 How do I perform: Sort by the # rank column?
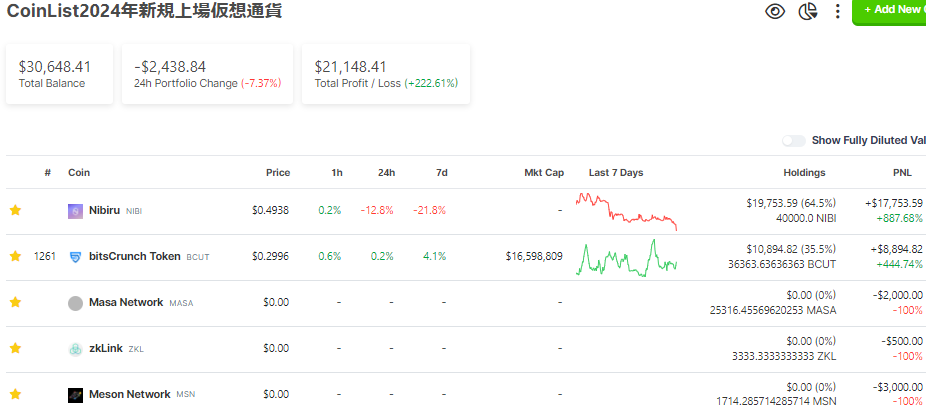click(x=48, y=172)
